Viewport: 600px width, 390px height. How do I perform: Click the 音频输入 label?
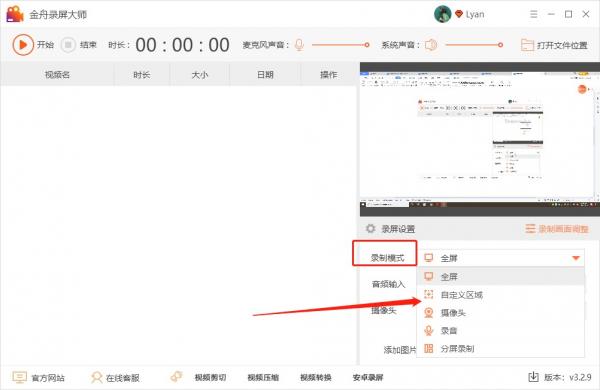pos(388,284)
